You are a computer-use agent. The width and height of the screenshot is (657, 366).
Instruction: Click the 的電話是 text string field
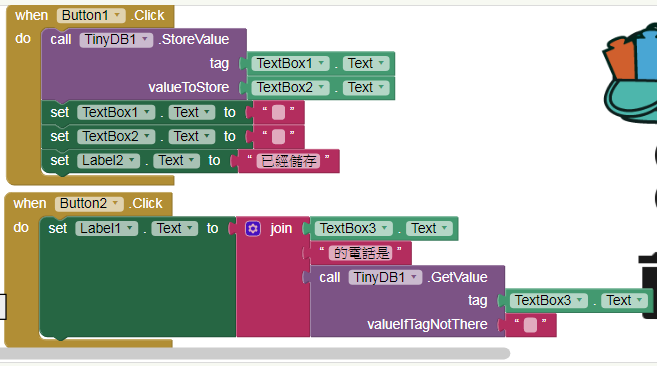click(x=360, y=253)
